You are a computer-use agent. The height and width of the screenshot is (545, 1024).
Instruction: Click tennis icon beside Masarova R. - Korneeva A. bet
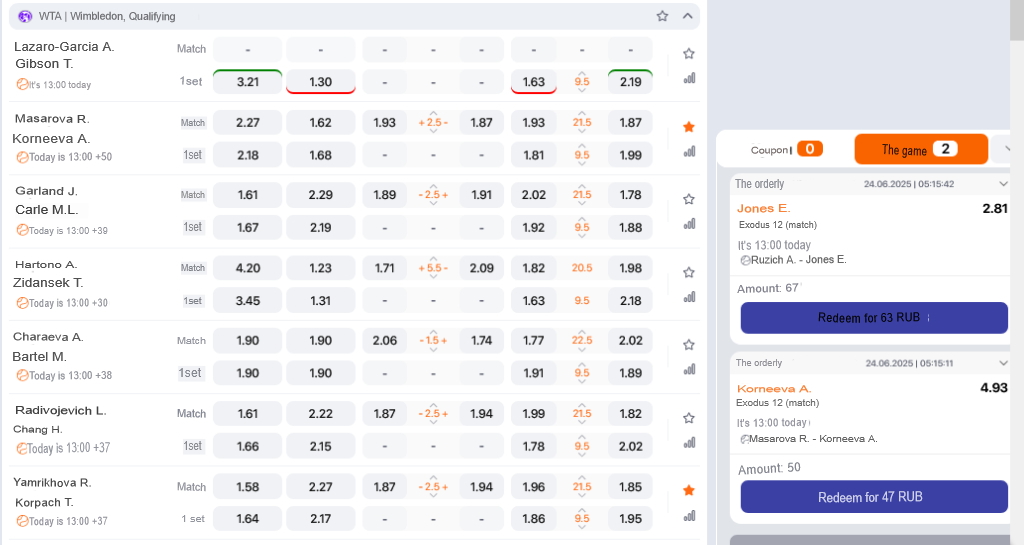pos(744,439)
